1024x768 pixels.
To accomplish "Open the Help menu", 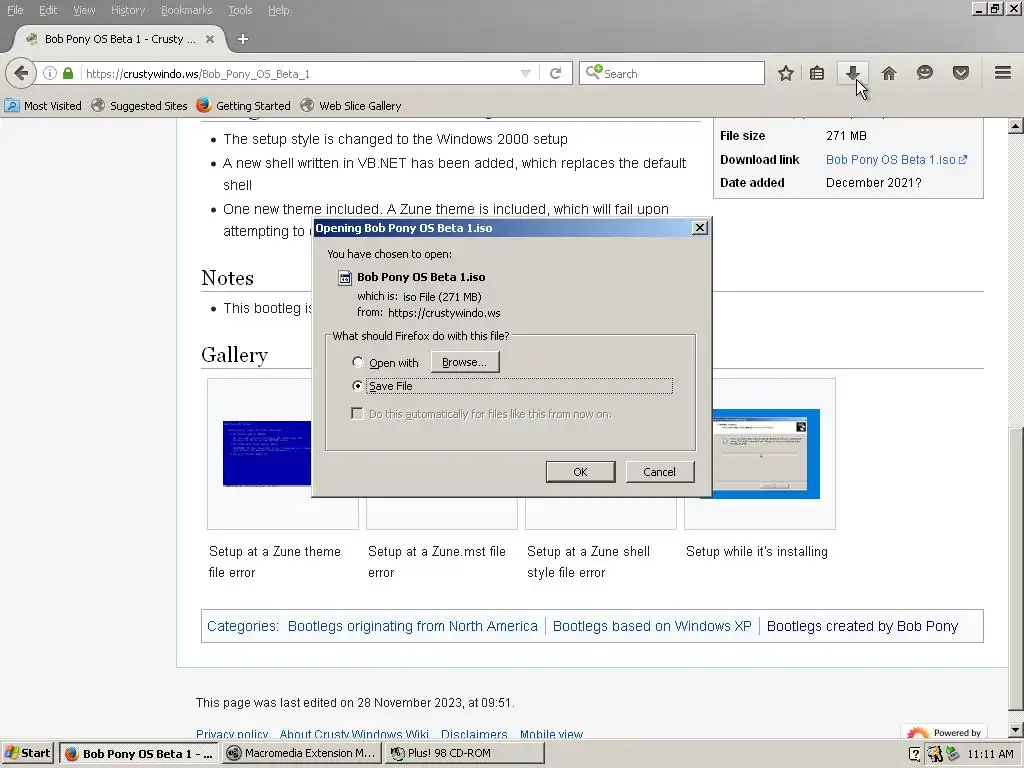I will pos(279,10).
